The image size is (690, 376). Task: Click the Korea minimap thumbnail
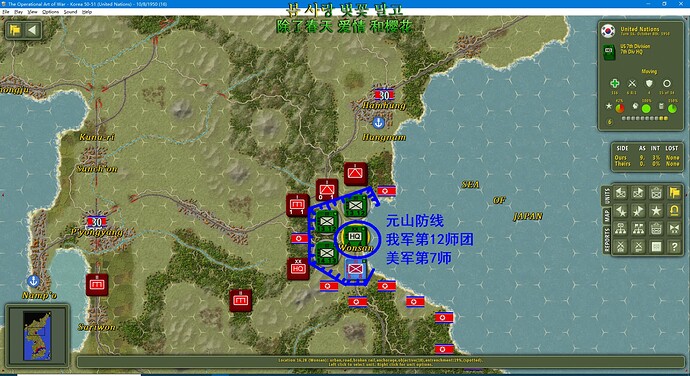pos(37,335)
